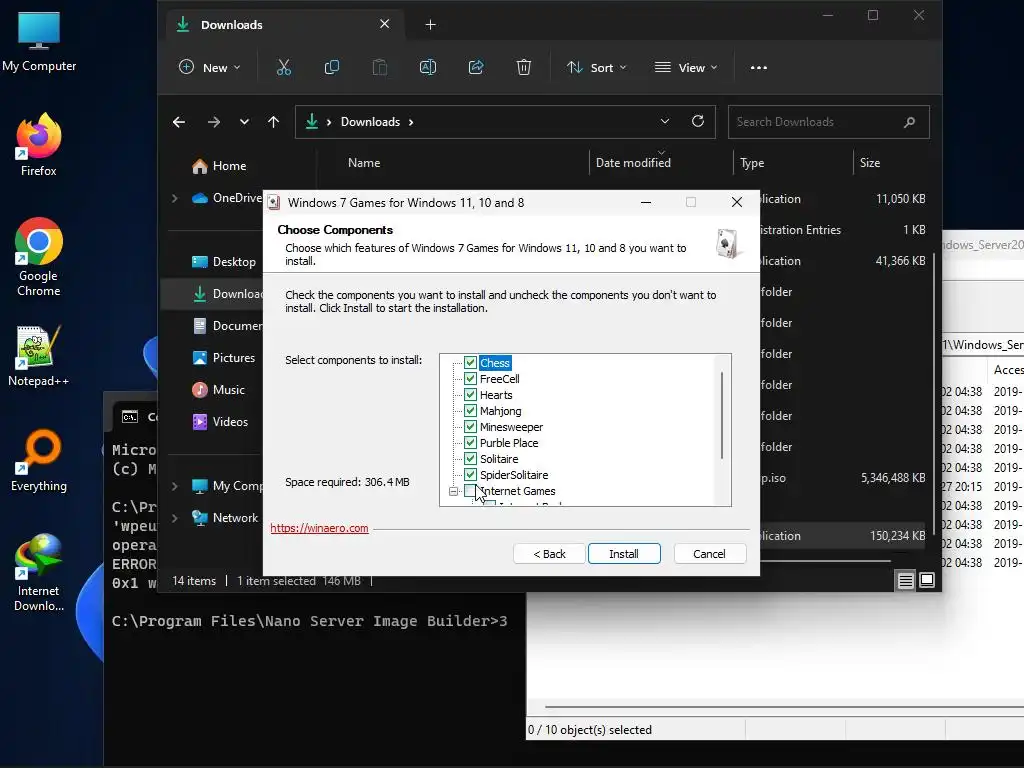The image size is (1024, 768).
Task: Select Home in the navigation pane
Action: pyautogui.click(x=219, y=166)
